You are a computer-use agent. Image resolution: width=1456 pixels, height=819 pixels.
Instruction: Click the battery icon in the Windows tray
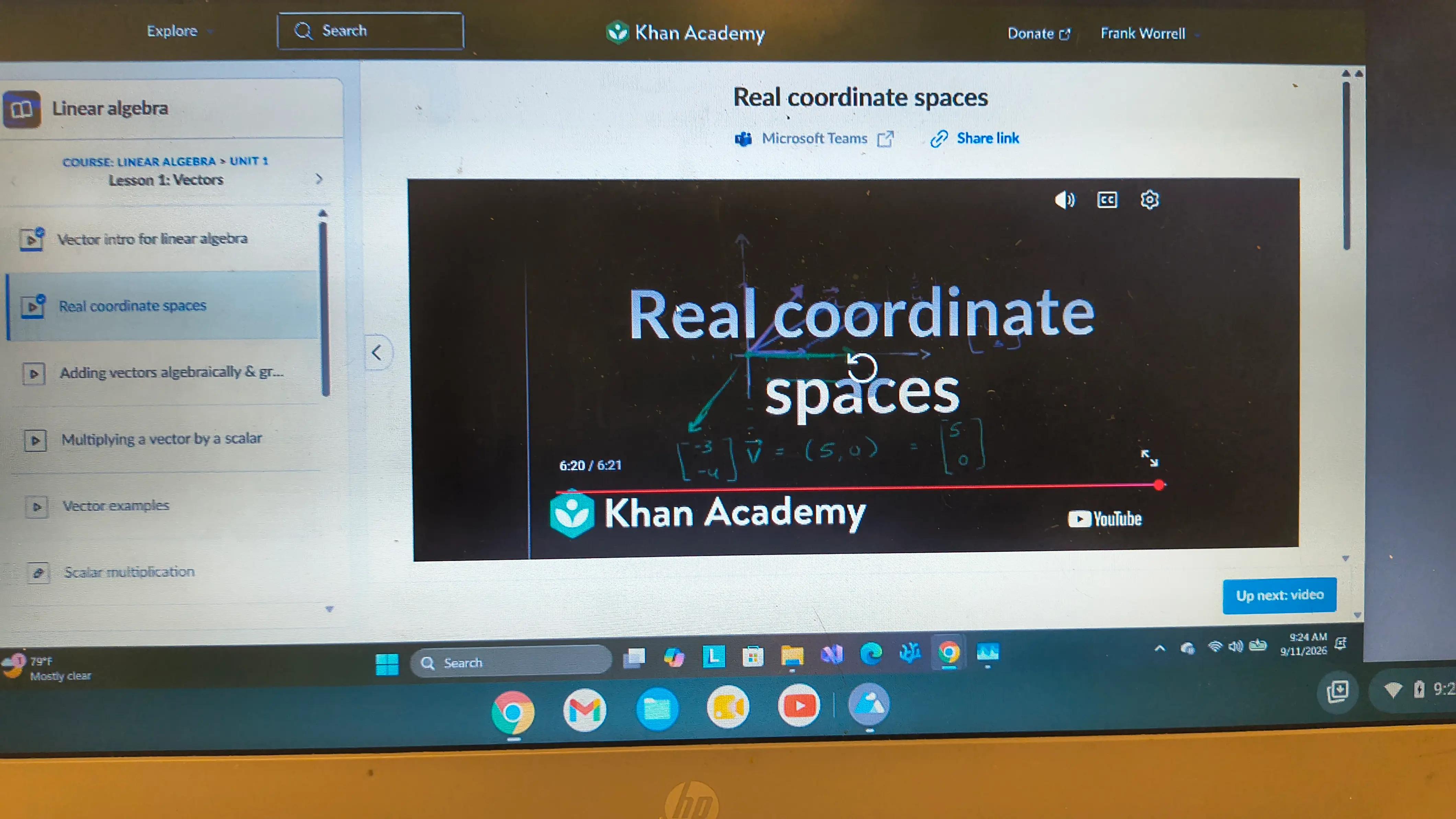pos(1258,645)
